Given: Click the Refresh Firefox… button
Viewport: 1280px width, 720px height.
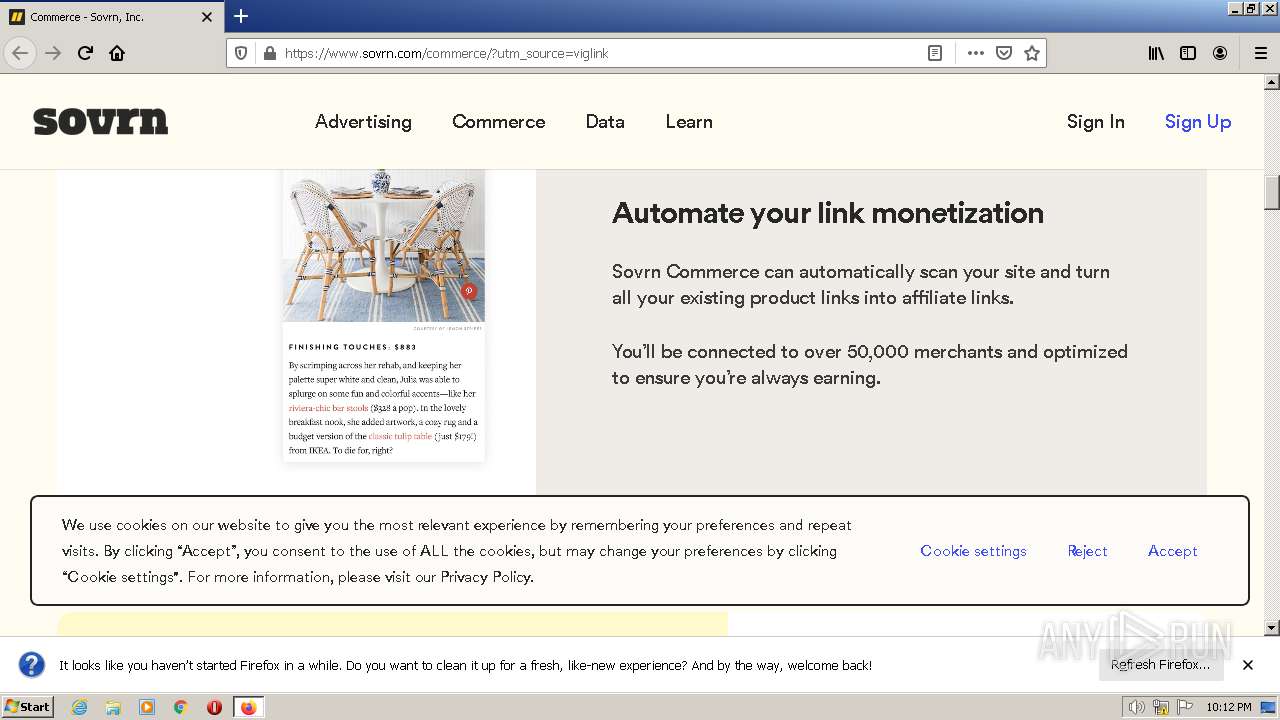Looking at the screenshot, I should (x=1160, y=664).
